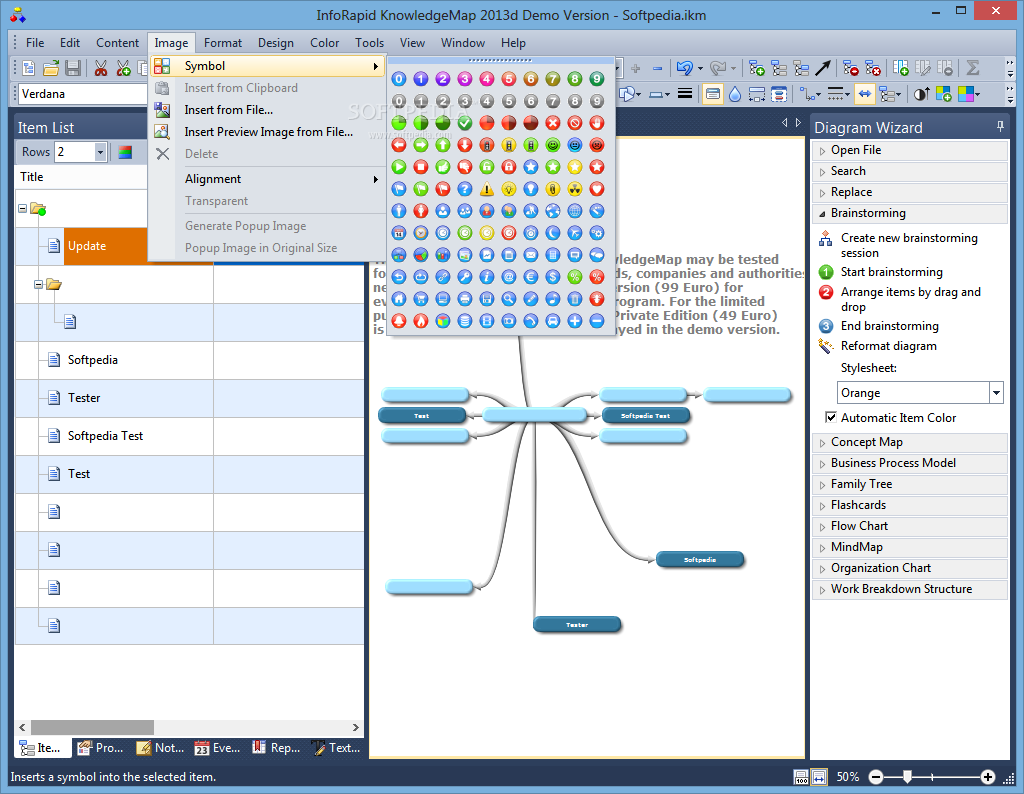The width and height of the screenshot is (1024, 794).
Task: Choose Insert Preview Image from File...
Action: click(268, 132)
